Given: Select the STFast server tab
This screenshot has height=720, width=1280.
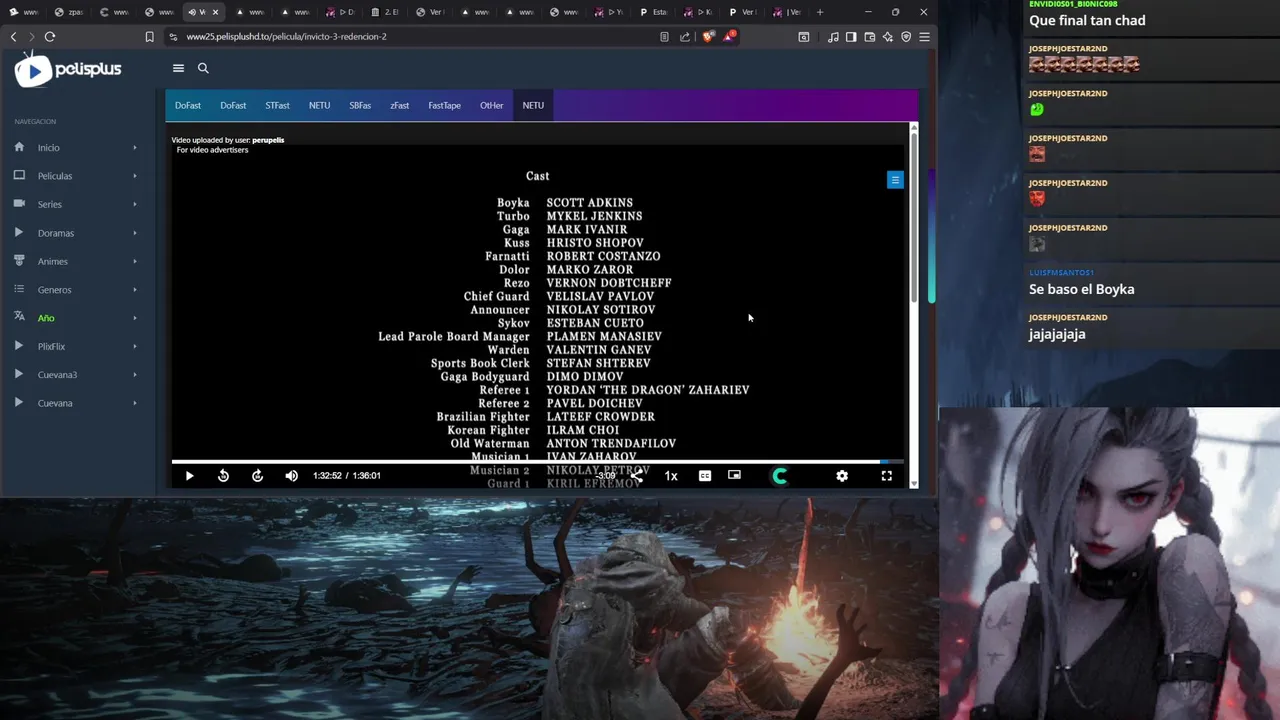Looking at the screenshot, I should [x=277, y=105].
